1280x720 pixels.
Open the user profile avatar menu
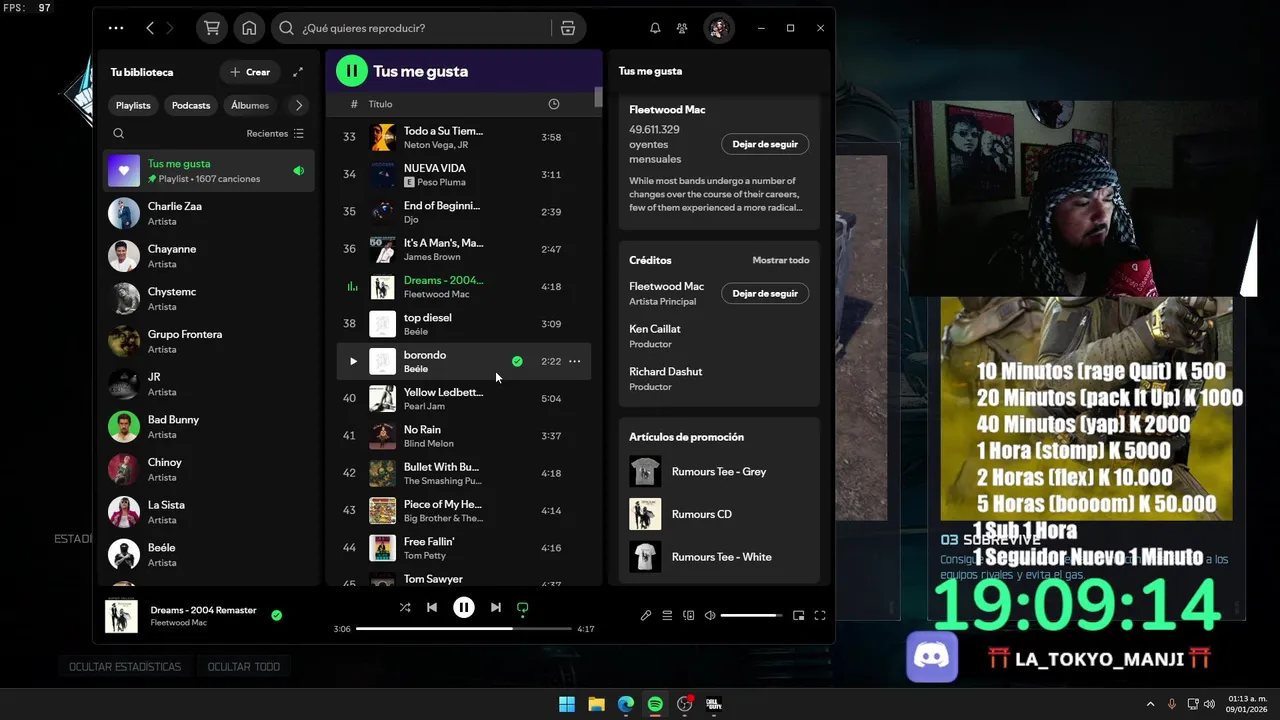coord(719,28)
